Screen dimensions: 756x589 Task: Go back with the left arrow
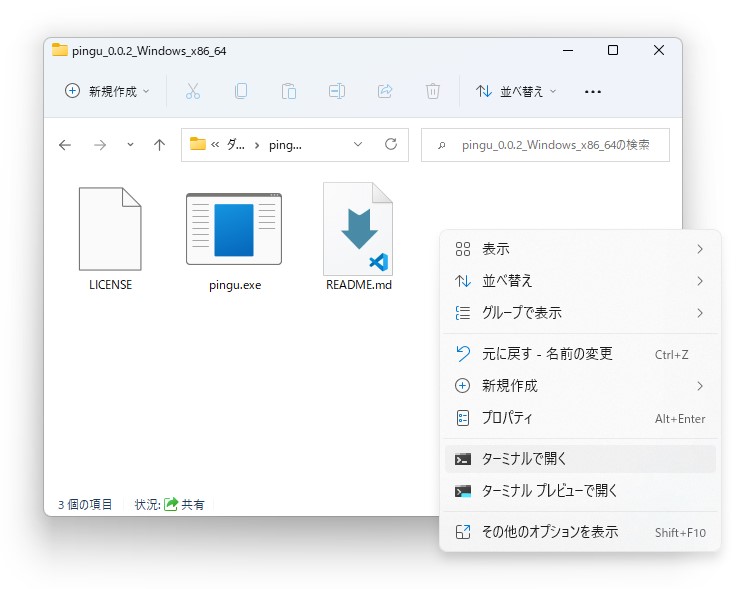(x=65, y=145)
